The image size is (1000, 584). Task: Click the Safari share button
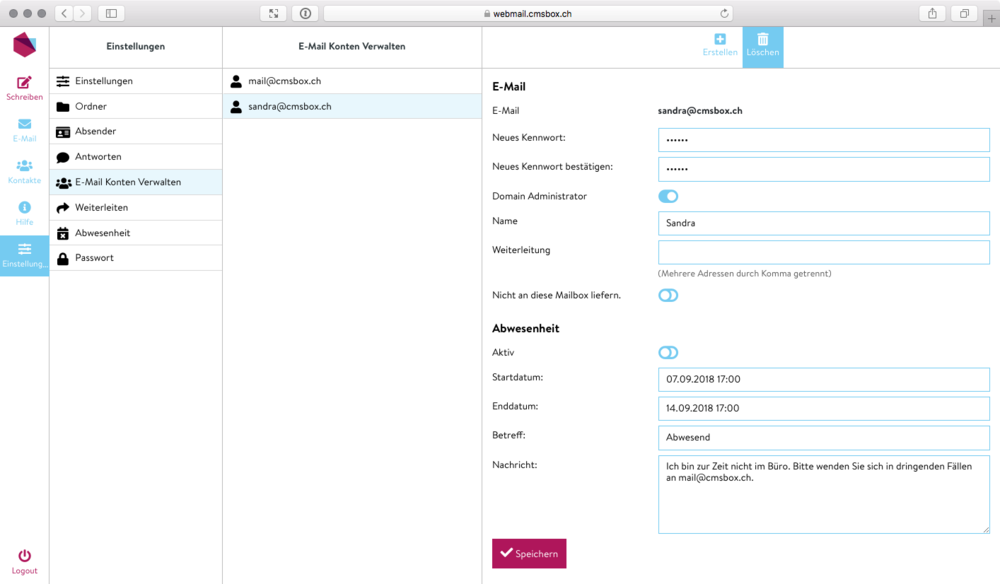click(932, 13)
